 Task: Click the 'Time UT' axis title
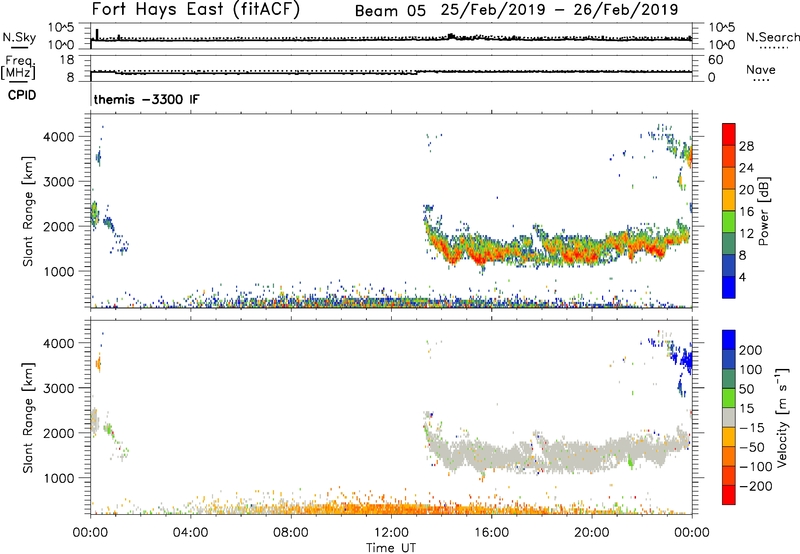391,548
